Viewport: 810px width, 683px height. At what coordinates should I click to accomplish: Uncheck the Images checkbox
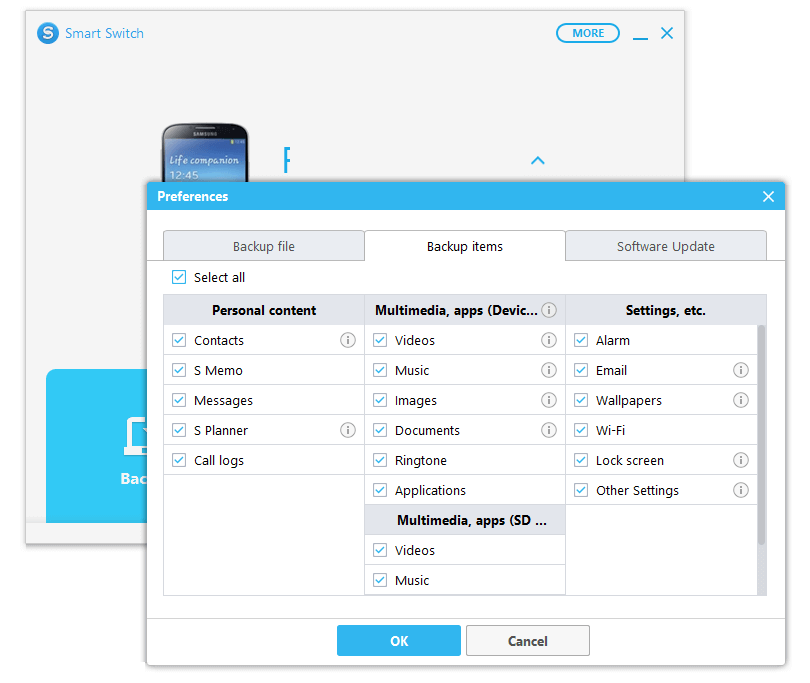[380, 400]
